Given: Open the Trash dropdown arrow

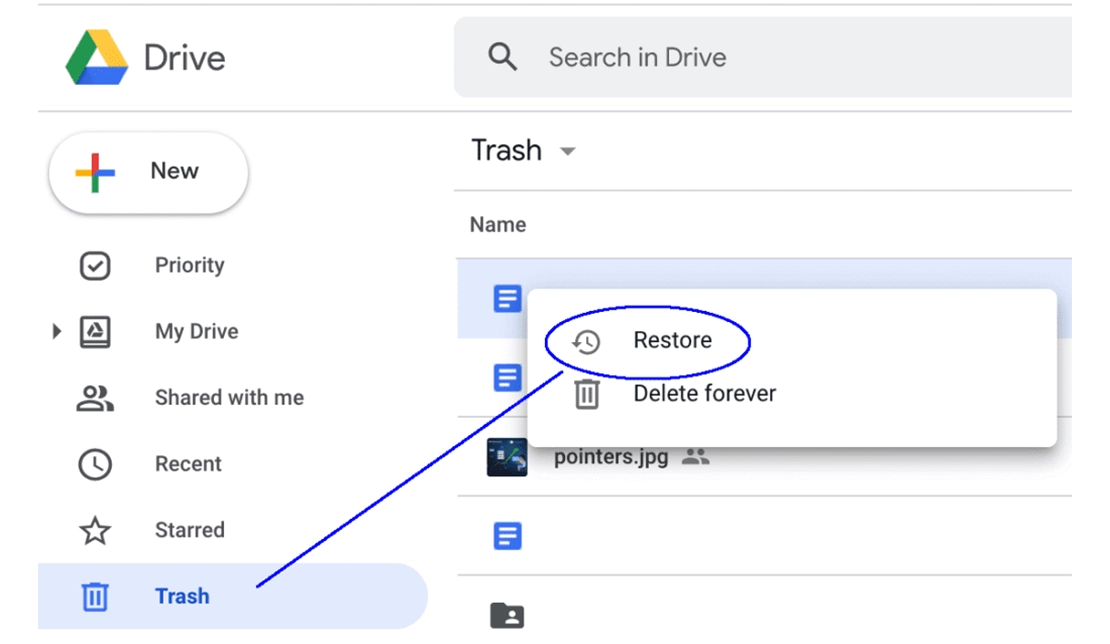Looking at the screenshot, I should (567, 151).
